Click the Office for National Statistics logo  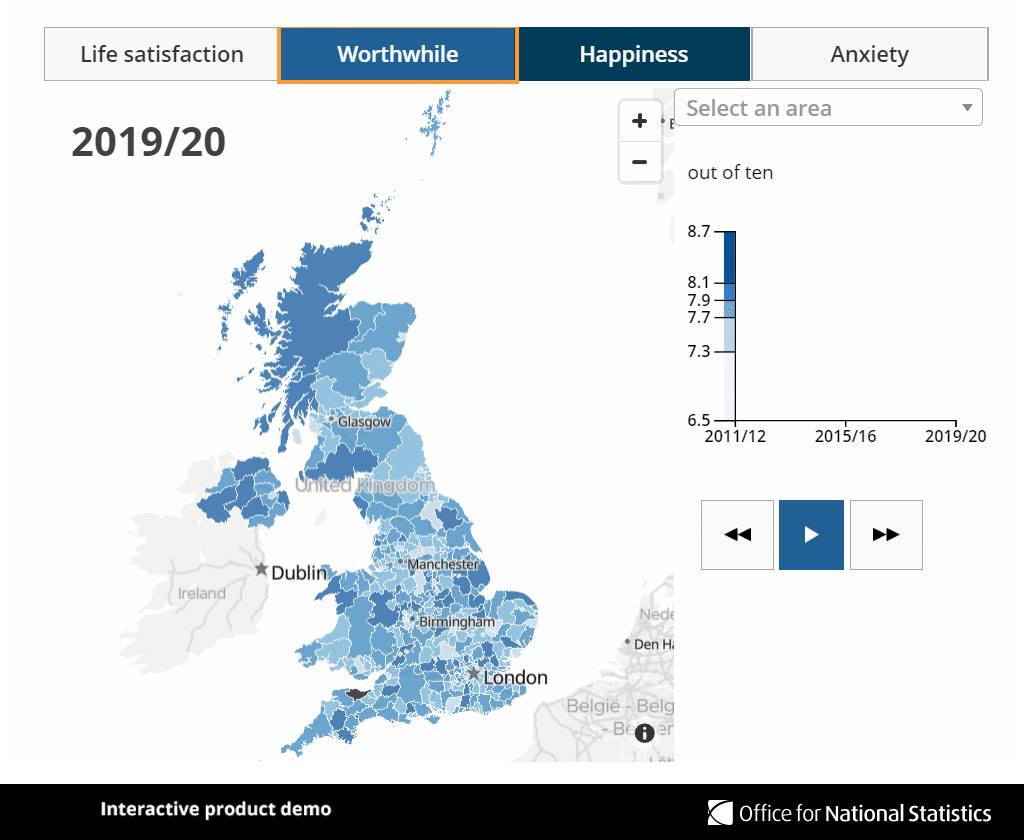(849, 813)
